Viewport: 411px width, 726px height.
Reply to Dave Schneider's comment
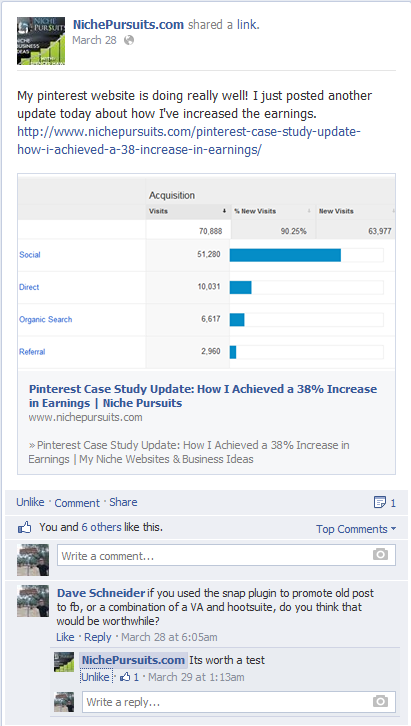click(98, 637)
